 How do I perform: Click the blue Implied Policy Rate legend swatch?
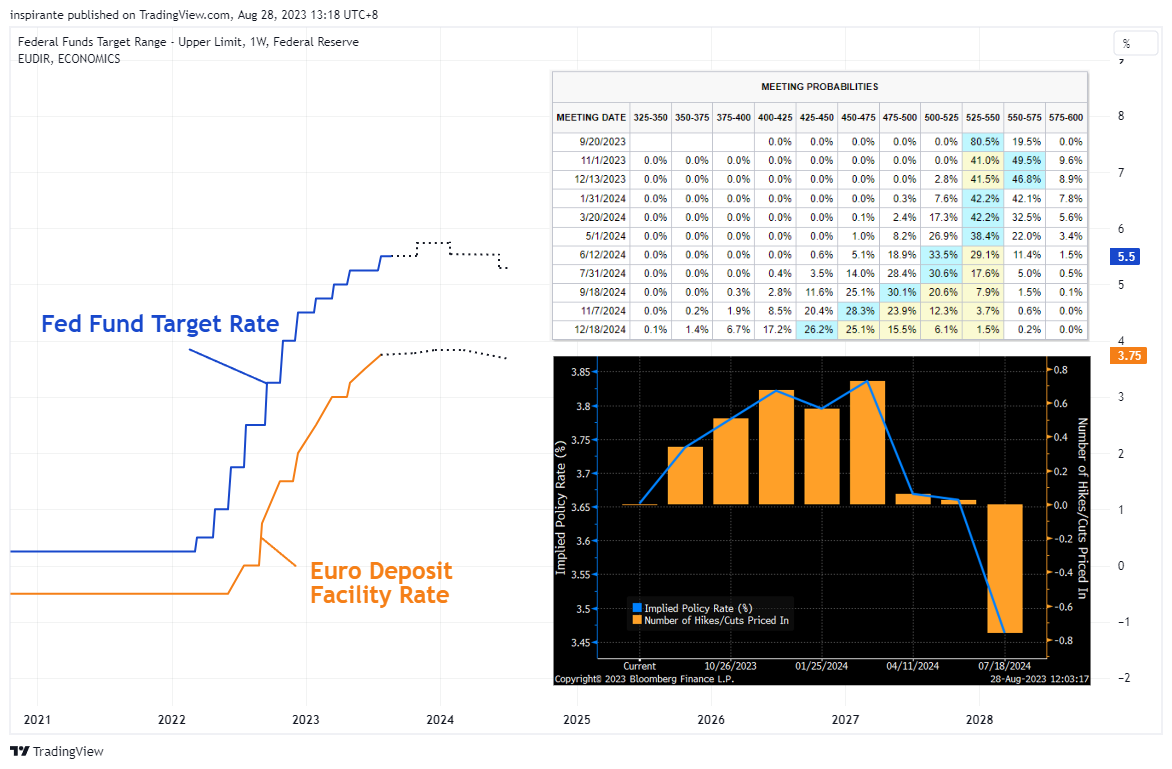[637, 608]
